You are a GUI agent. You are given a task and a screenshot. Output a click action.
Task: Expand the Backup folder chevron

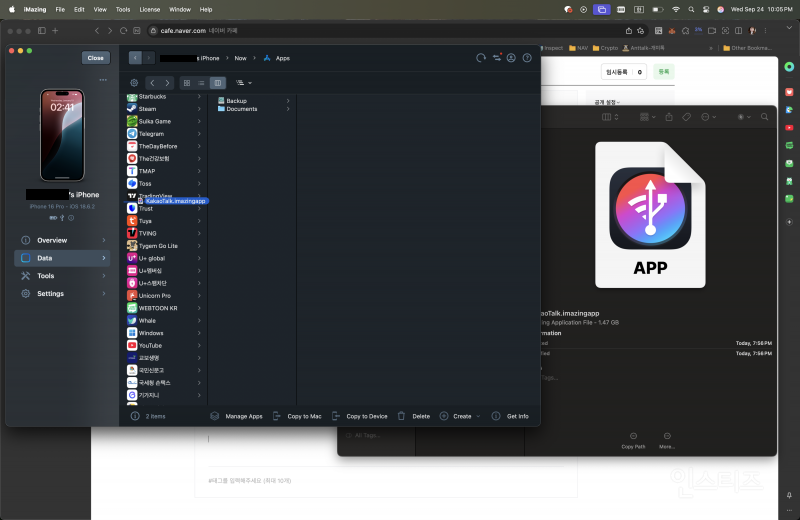pyautogui.click(x=288, y=101)
